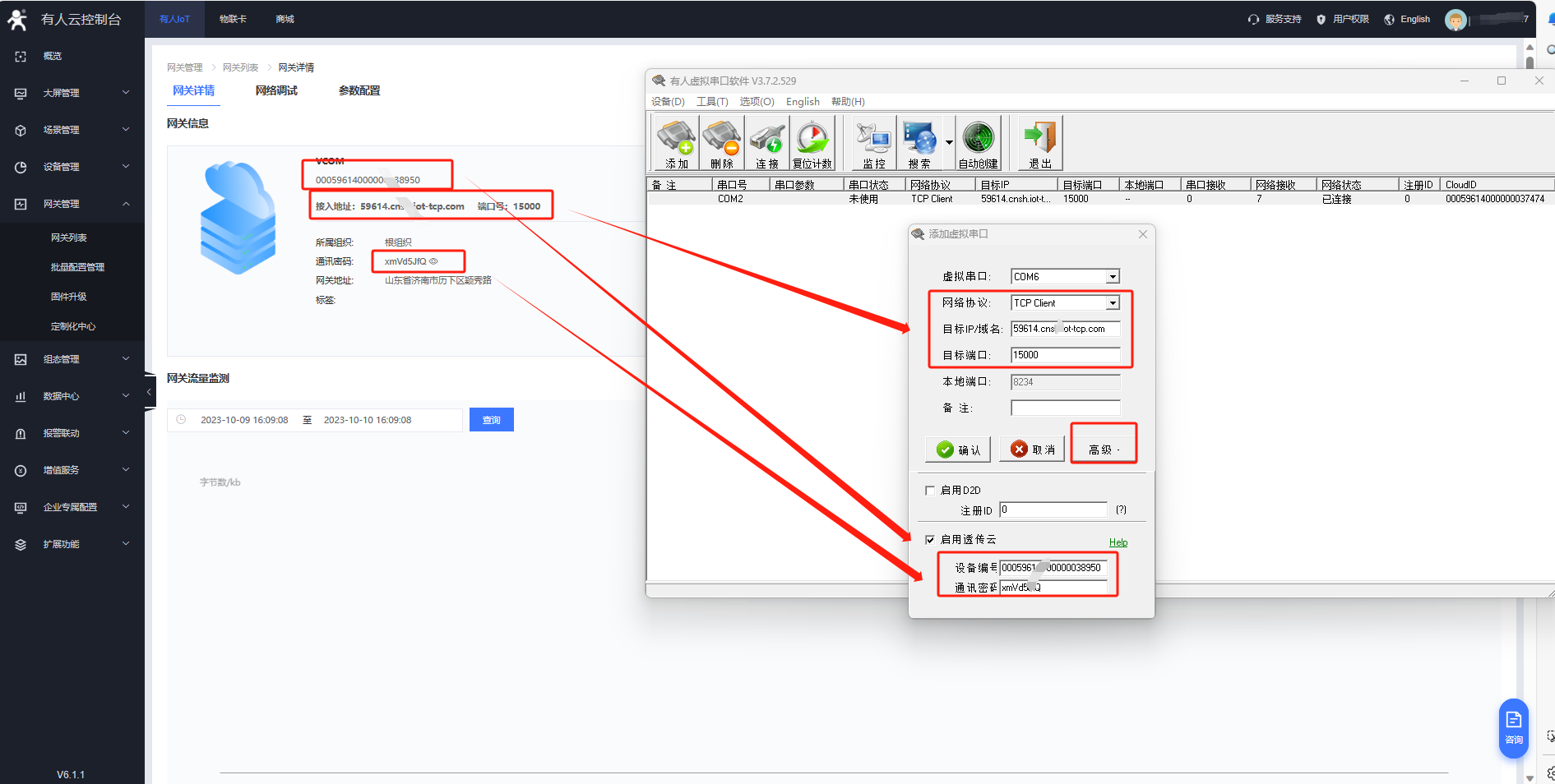The height and width of the screenshot is (784, 1555).
Task: Click the blue 查询 button
Action: pos(492,420)
